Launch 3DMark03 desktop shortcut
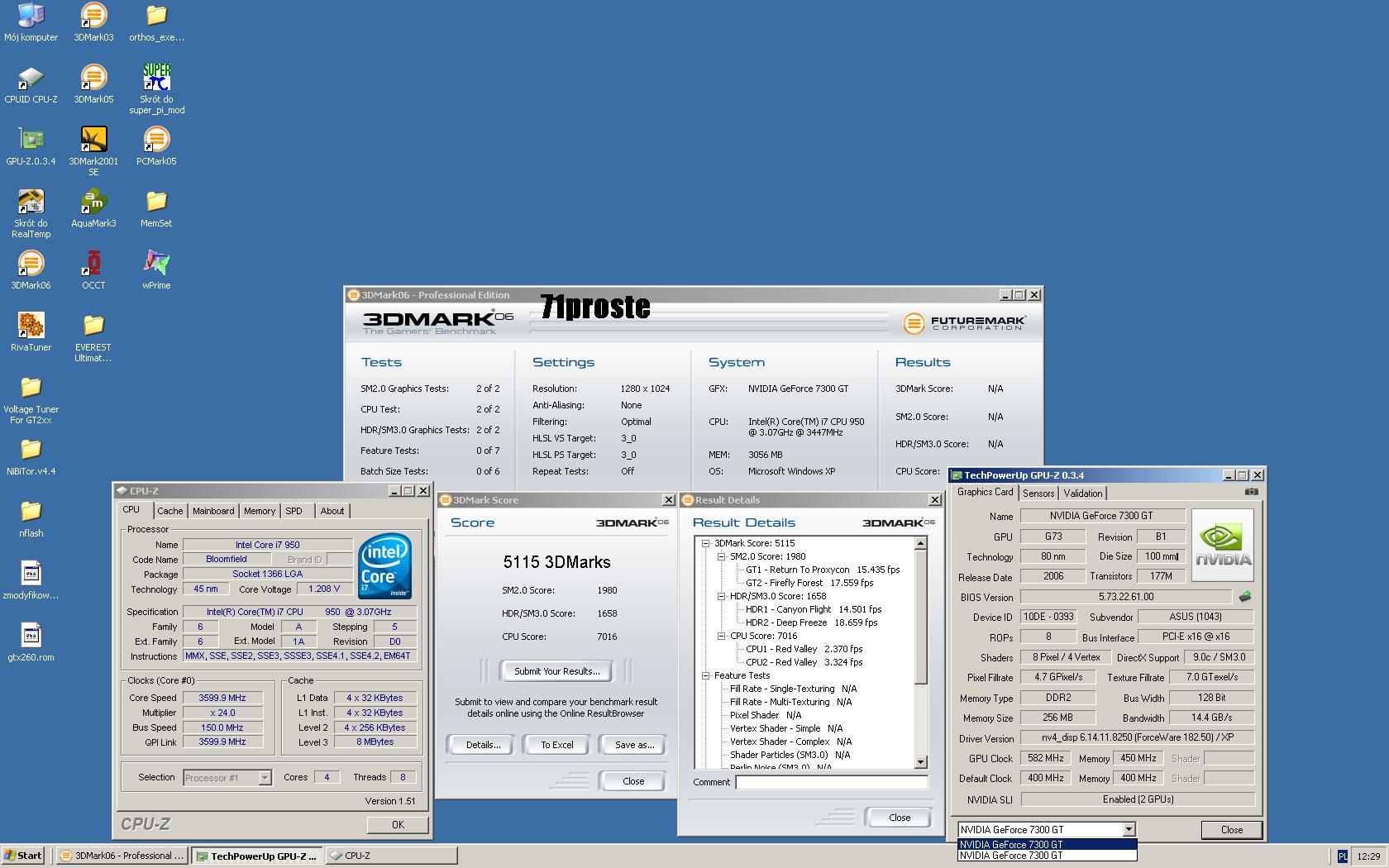 tap(93, 22)
